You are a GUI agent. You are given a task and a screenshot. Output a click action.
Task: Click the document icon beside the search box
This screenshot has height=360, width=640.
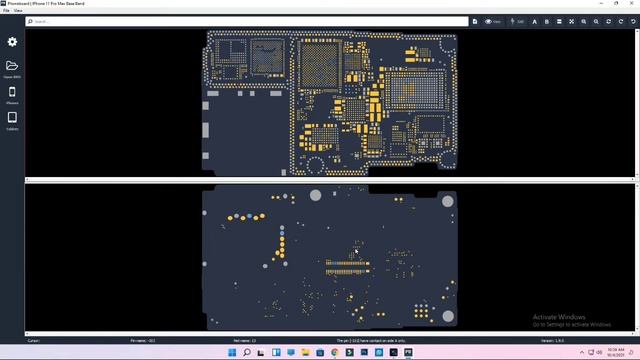pos(475,21)
